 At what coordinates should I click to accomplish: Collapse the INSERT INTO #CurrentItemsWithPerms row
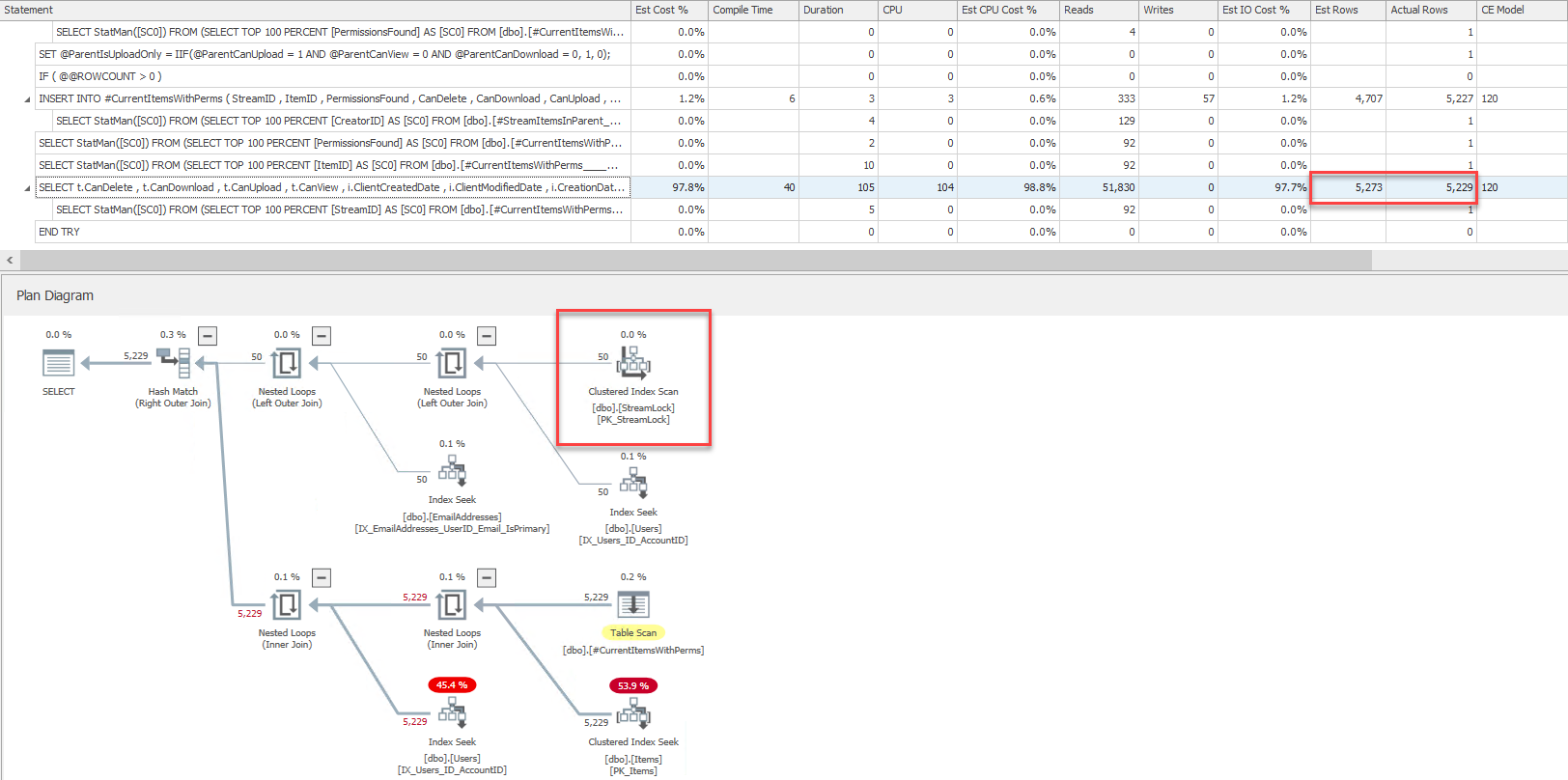pyautogui.click(x=27, y=99)
